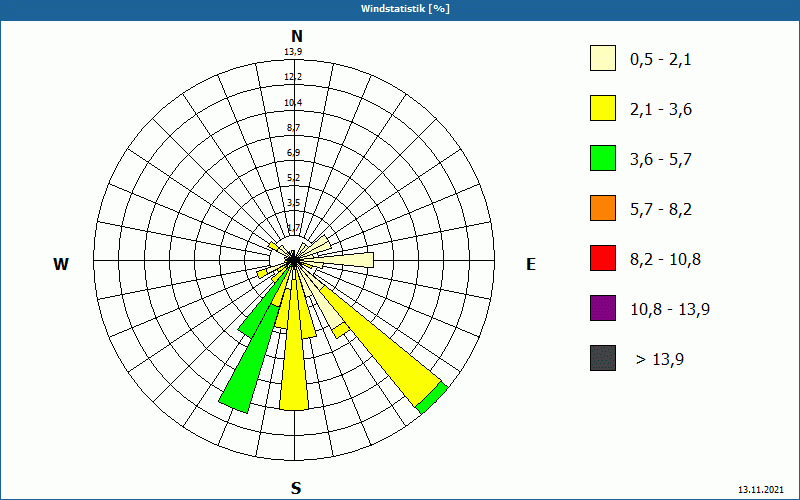Click the S compass label
Image resolution: width=800 pixels, height=500 pixels.
click(x=296, y=488)
